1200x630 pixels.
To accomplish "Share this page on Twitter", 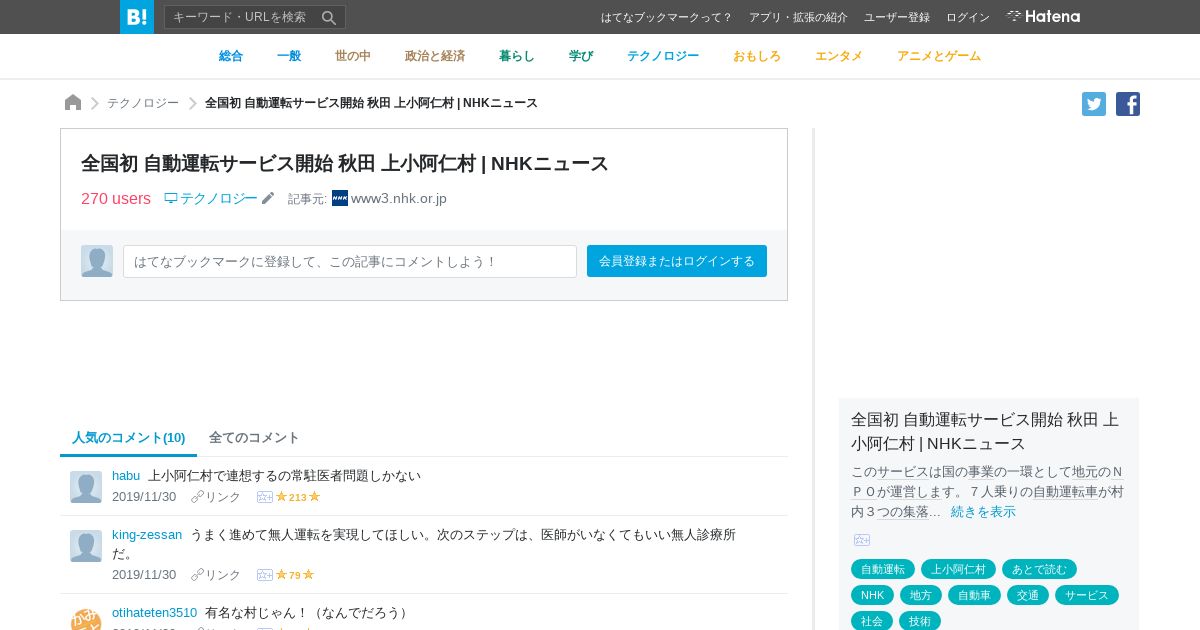I will (x=1094, y=104).
